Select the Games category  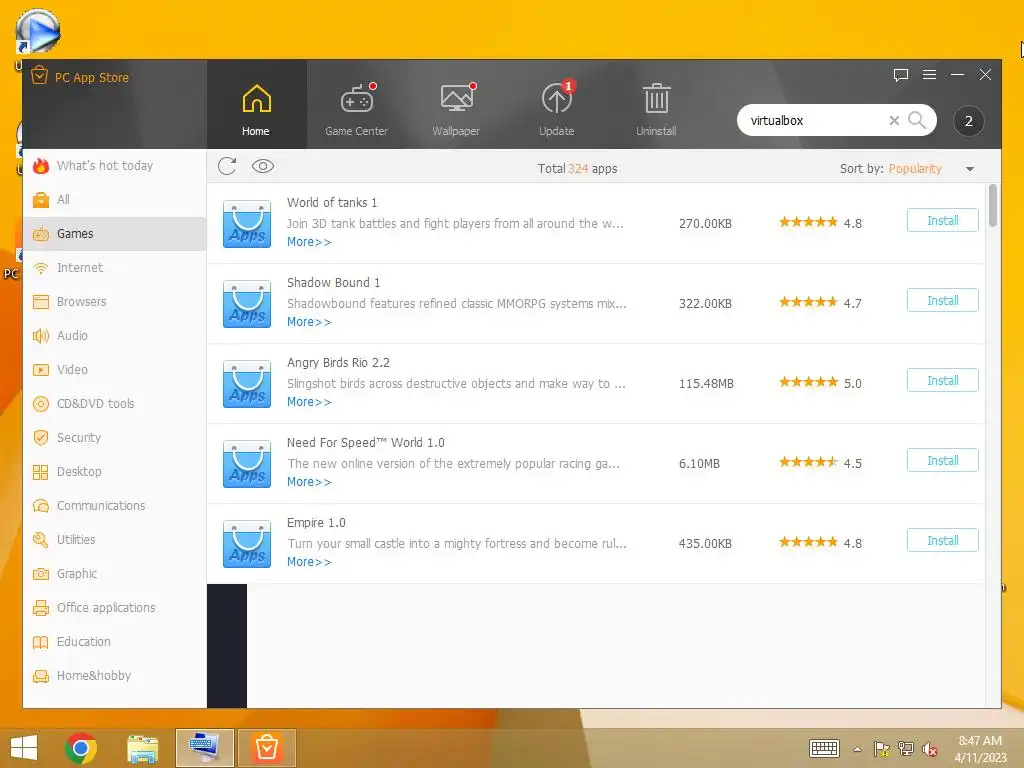pyautogui.click(x=115, y=234)
